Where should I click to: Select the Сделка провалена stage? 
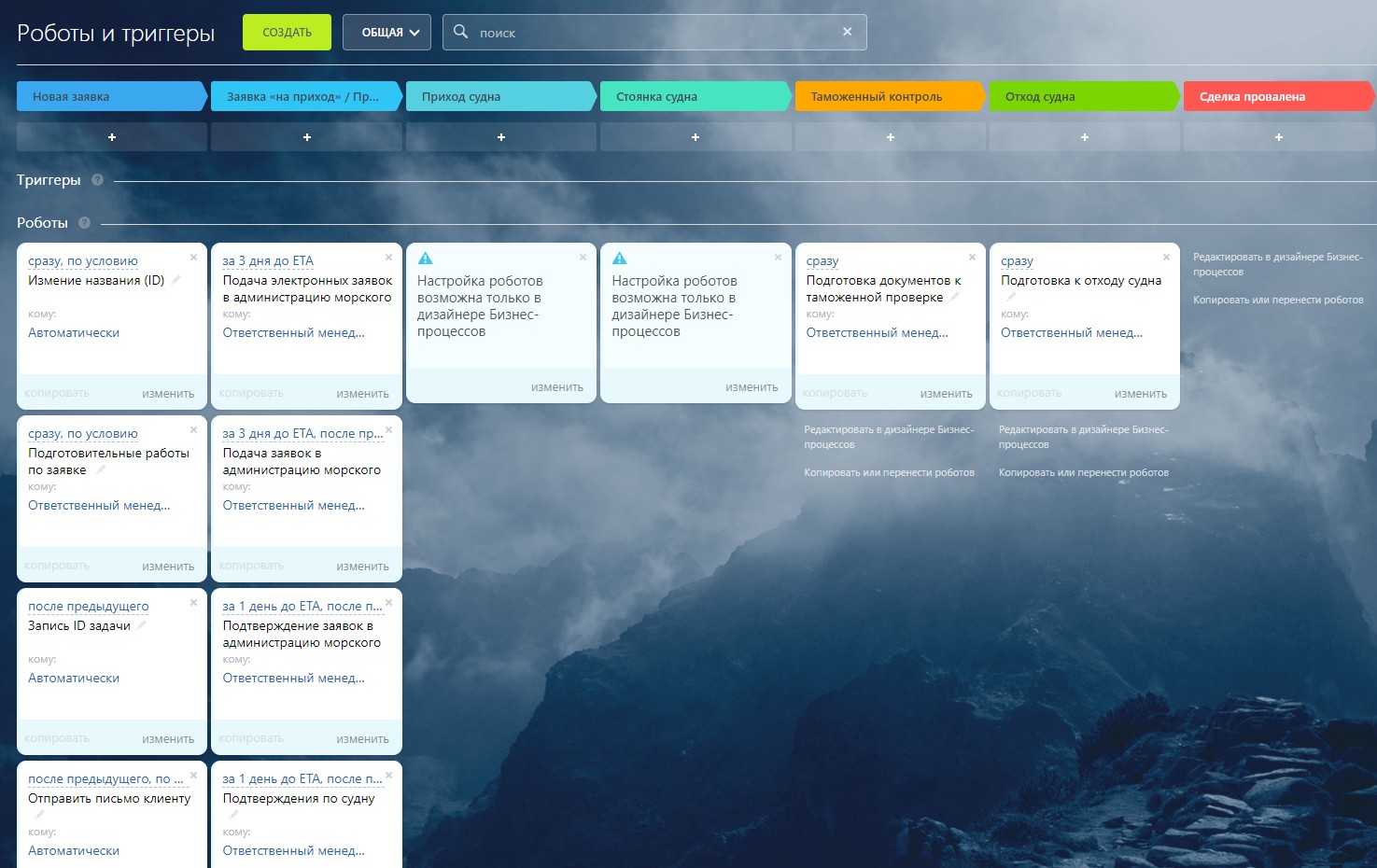pyautogui.click(x=1279, y=96)
